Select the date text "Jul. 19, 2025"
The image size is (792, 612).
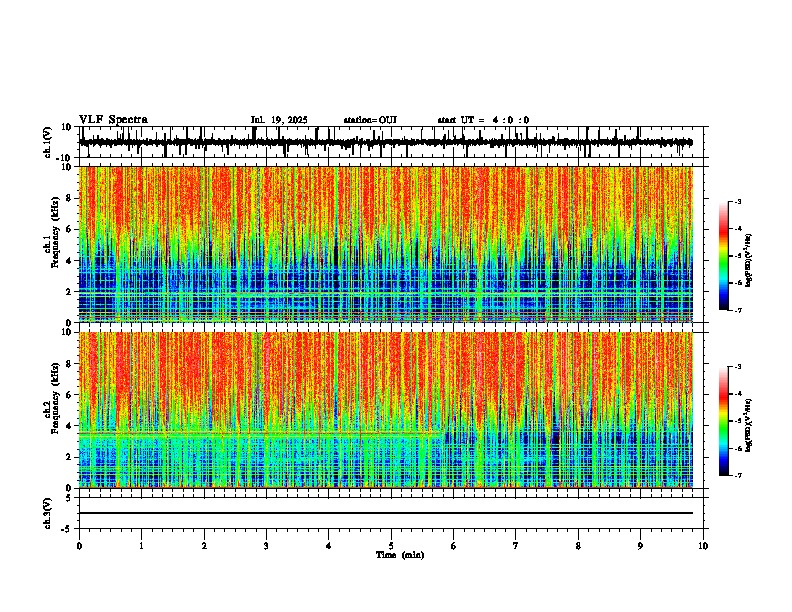(x=279, y=120)
